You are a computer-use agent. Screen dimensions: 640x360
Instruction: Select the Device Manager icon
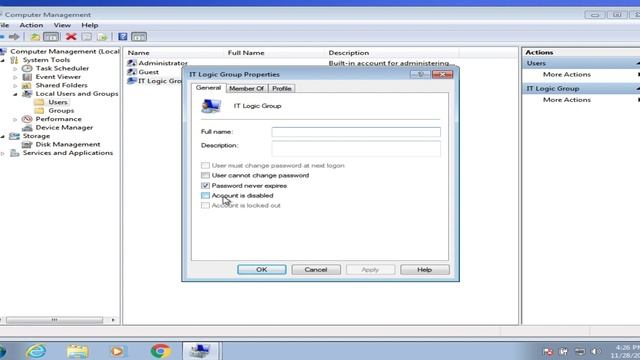[27, 127]
